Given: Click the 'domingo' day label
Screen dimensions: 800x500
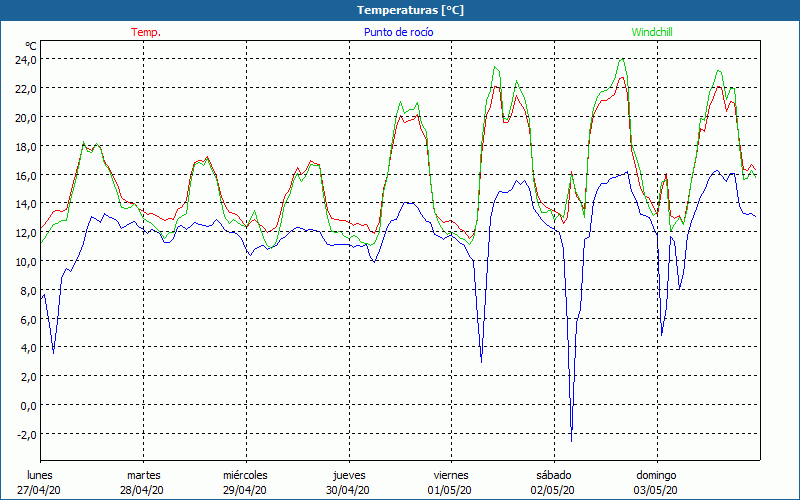Looking at the screenshot, I should 656,475.
